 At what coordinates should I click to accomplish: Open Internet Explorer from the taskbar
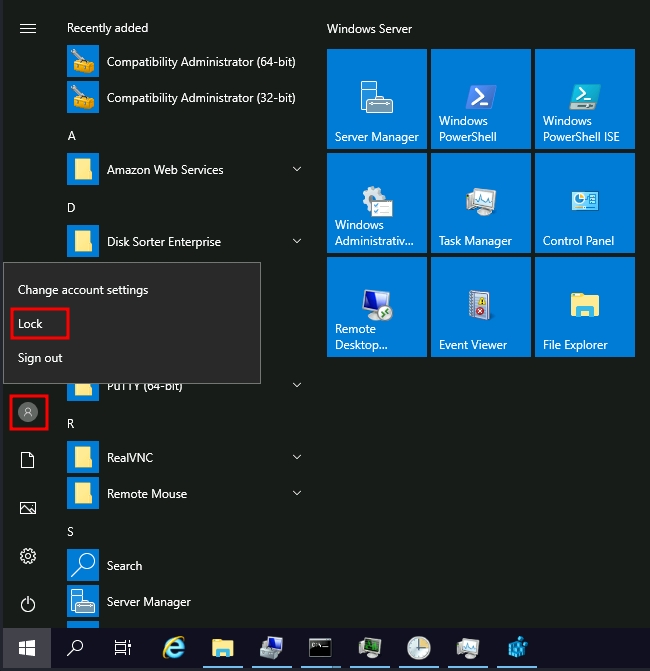click(173, 648)
